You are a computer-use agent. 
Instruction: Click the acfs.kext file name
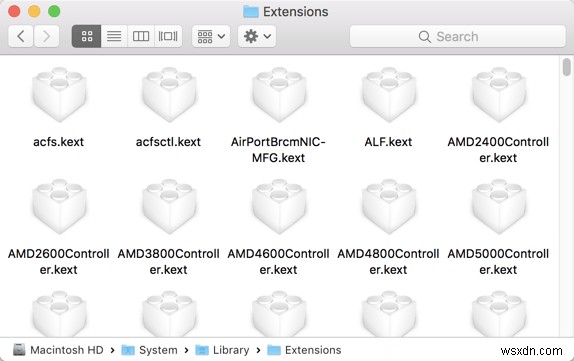tap(59, 142)
